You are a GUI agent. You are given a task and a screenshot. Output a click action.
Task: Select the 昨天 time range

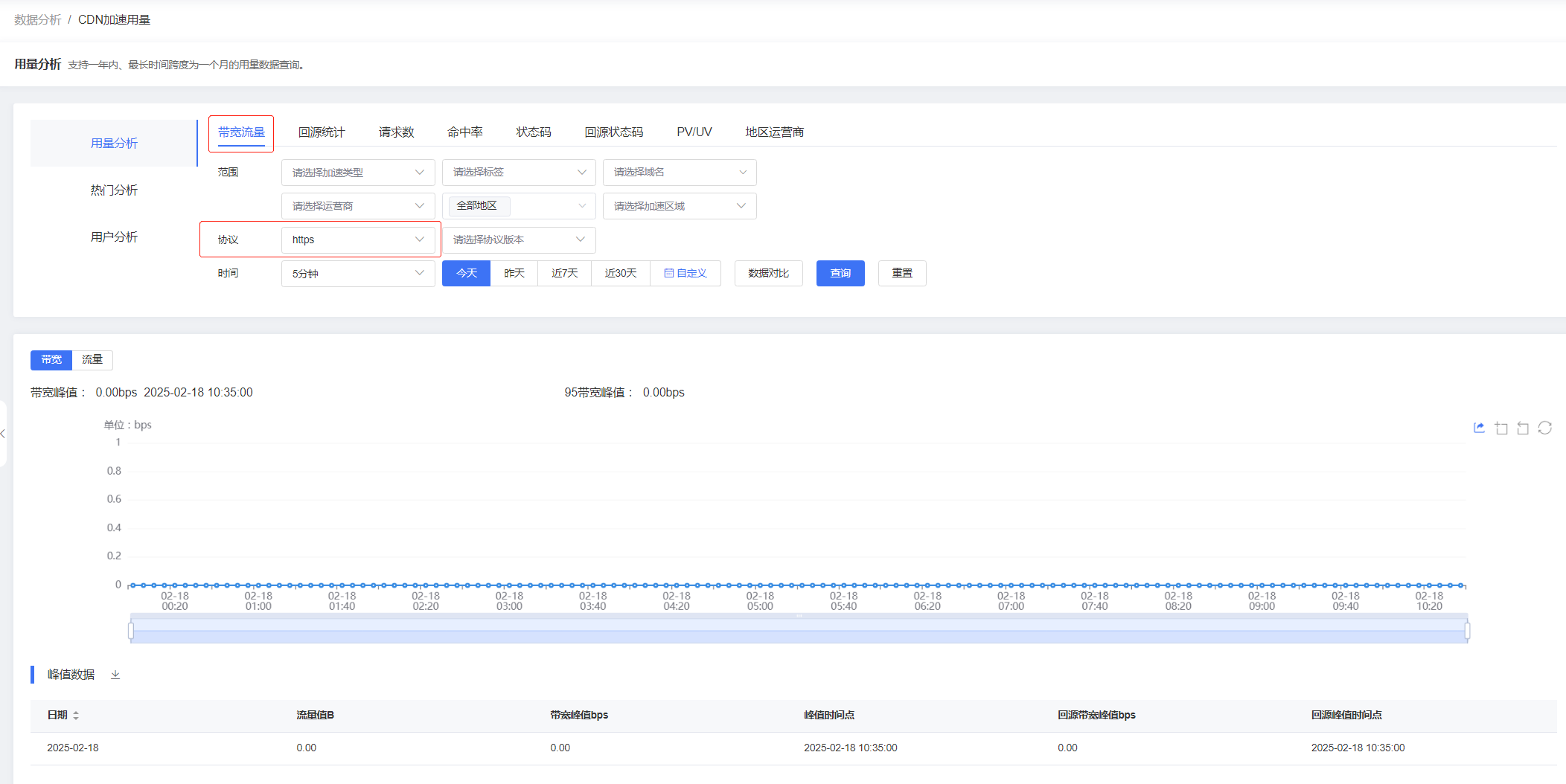tap(514, 273)
